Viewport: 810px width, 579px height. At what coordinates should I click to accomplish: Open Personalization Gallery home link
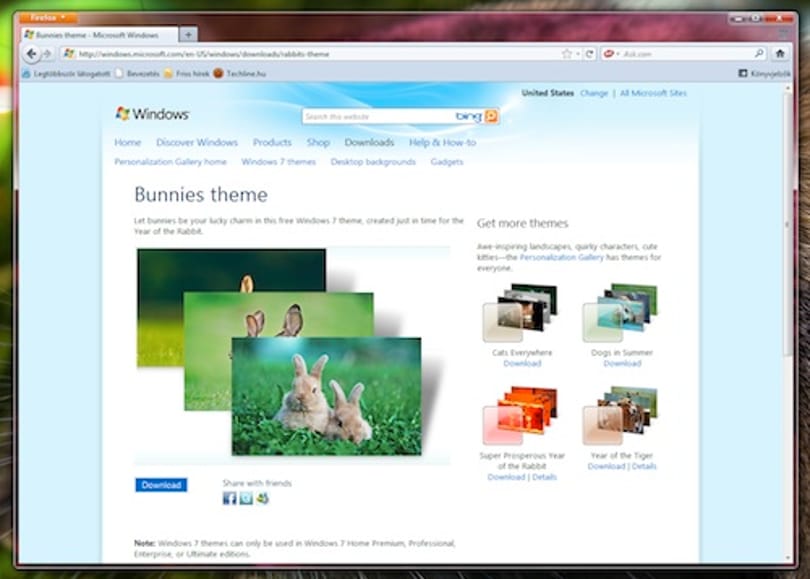tap(170, 162)
